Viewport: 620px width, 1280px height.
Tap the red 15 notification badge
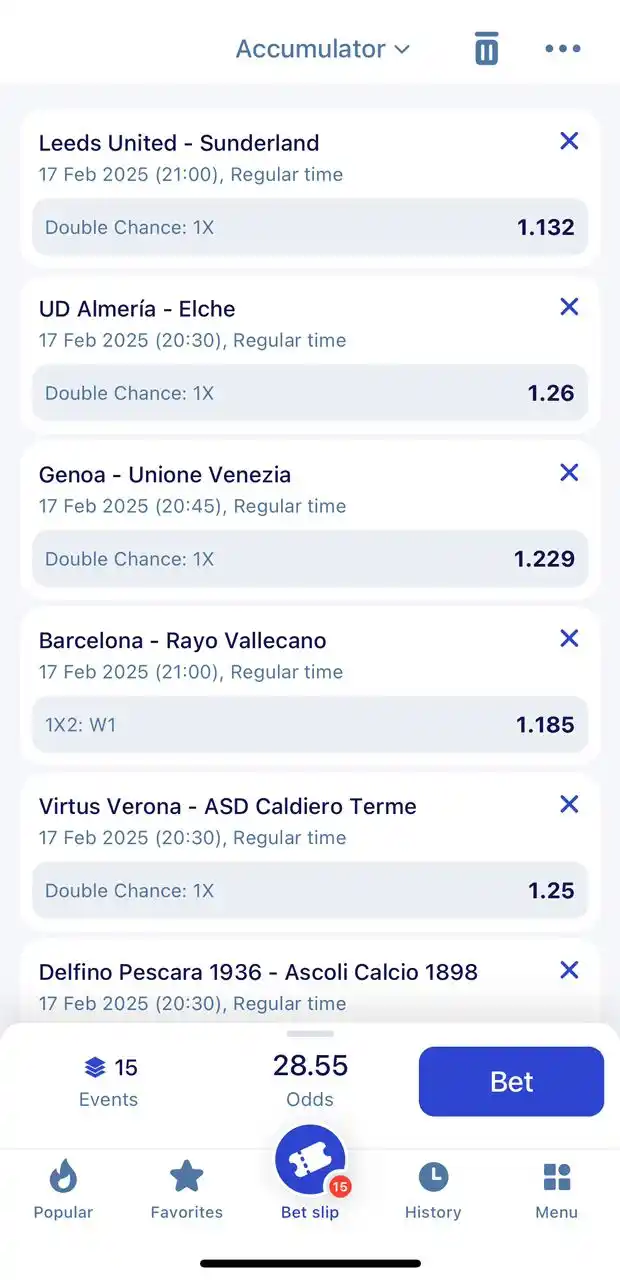coord(340,1187)
